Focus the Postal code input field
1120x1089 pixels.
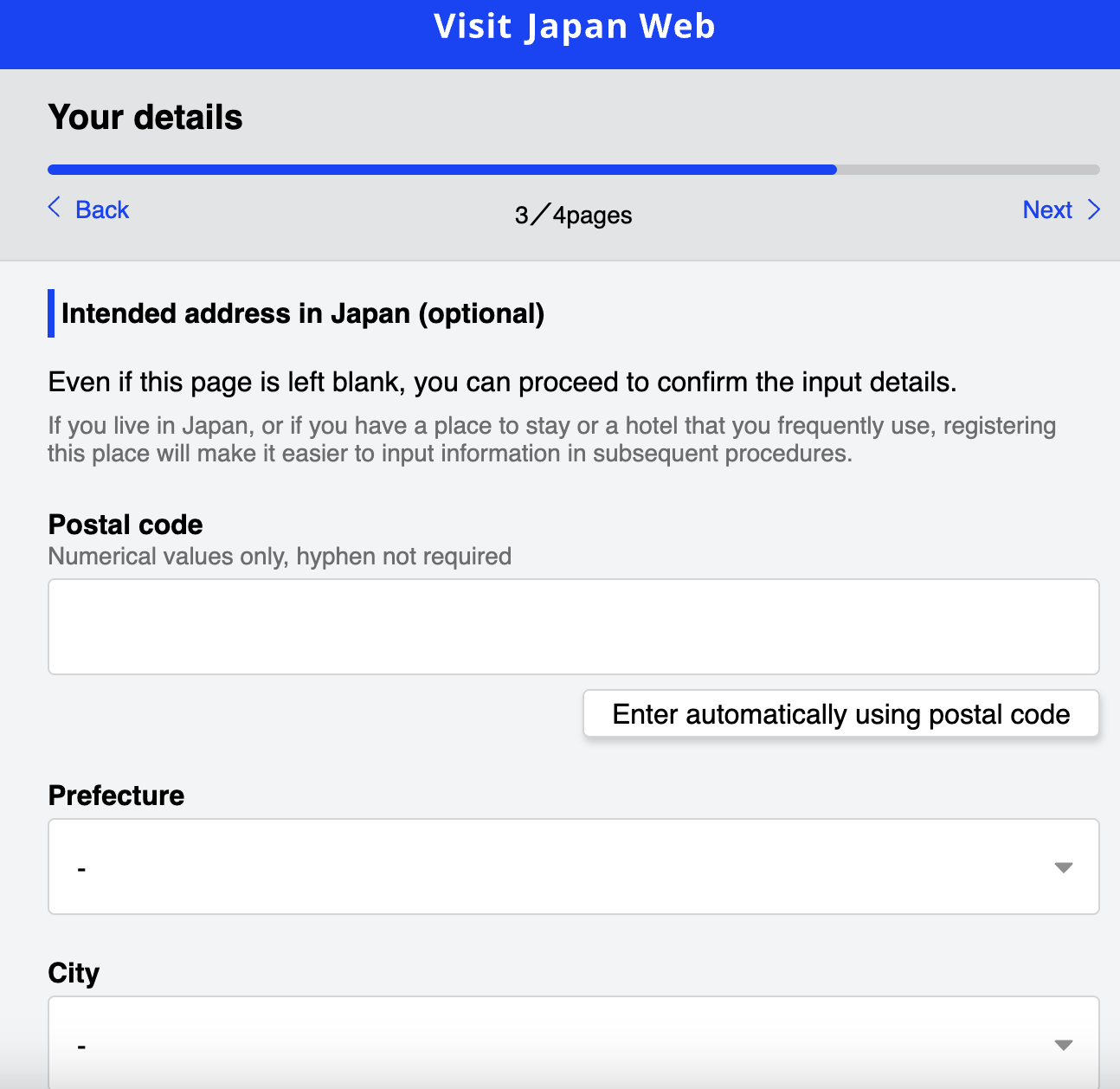(574, 627)
